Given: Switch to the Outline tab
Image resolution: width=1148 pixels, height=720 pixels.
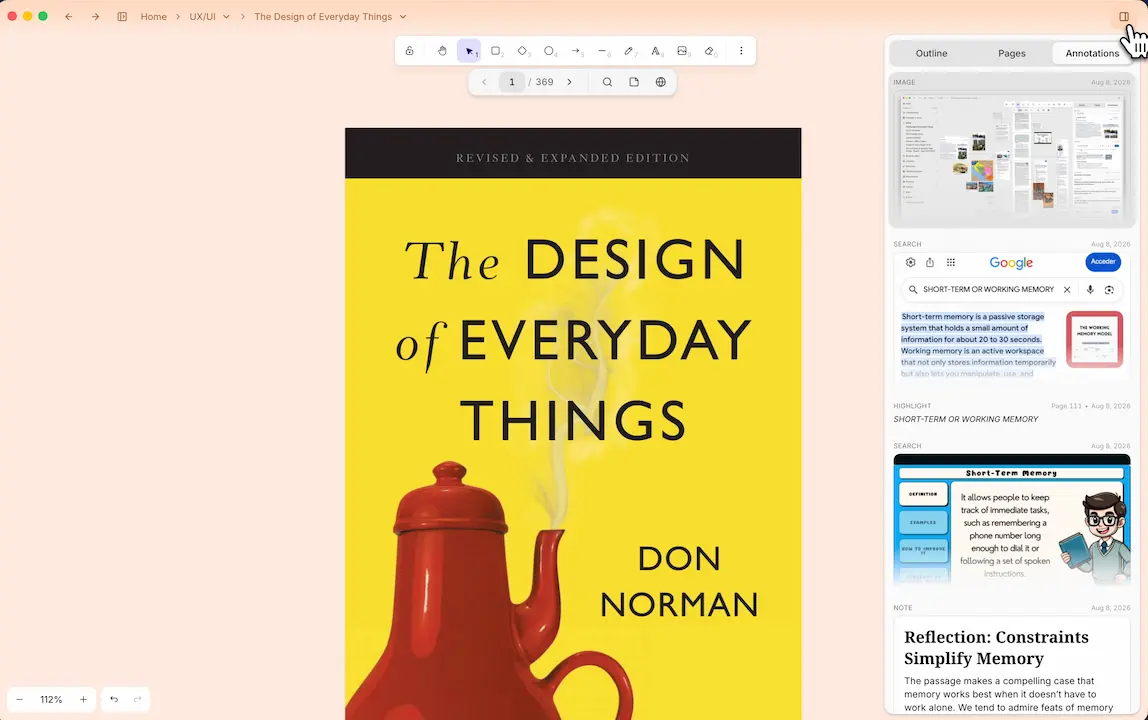Looking at the screenshot, I should [x=931, y=53].
